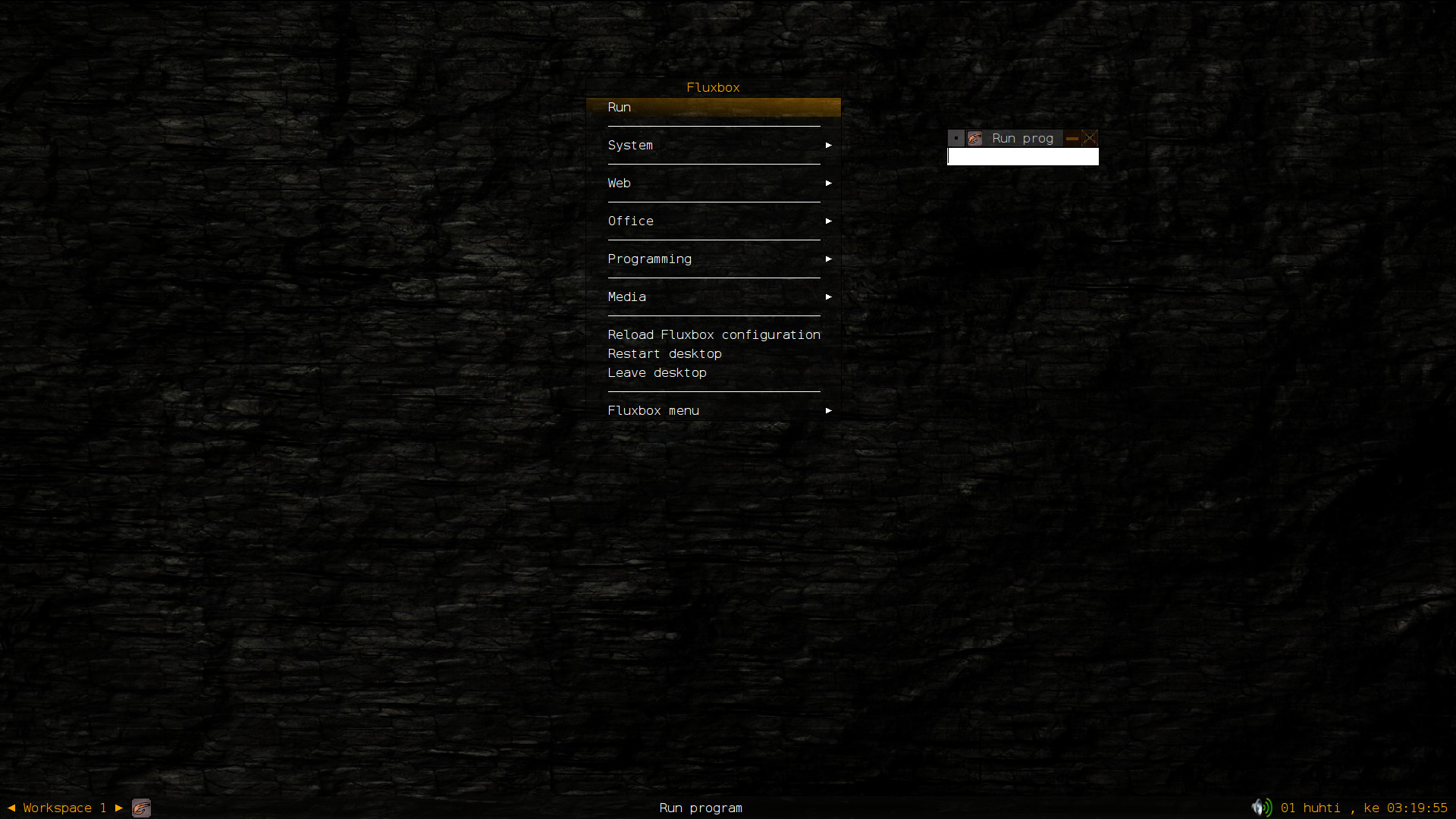Open the System submenu

713,145
